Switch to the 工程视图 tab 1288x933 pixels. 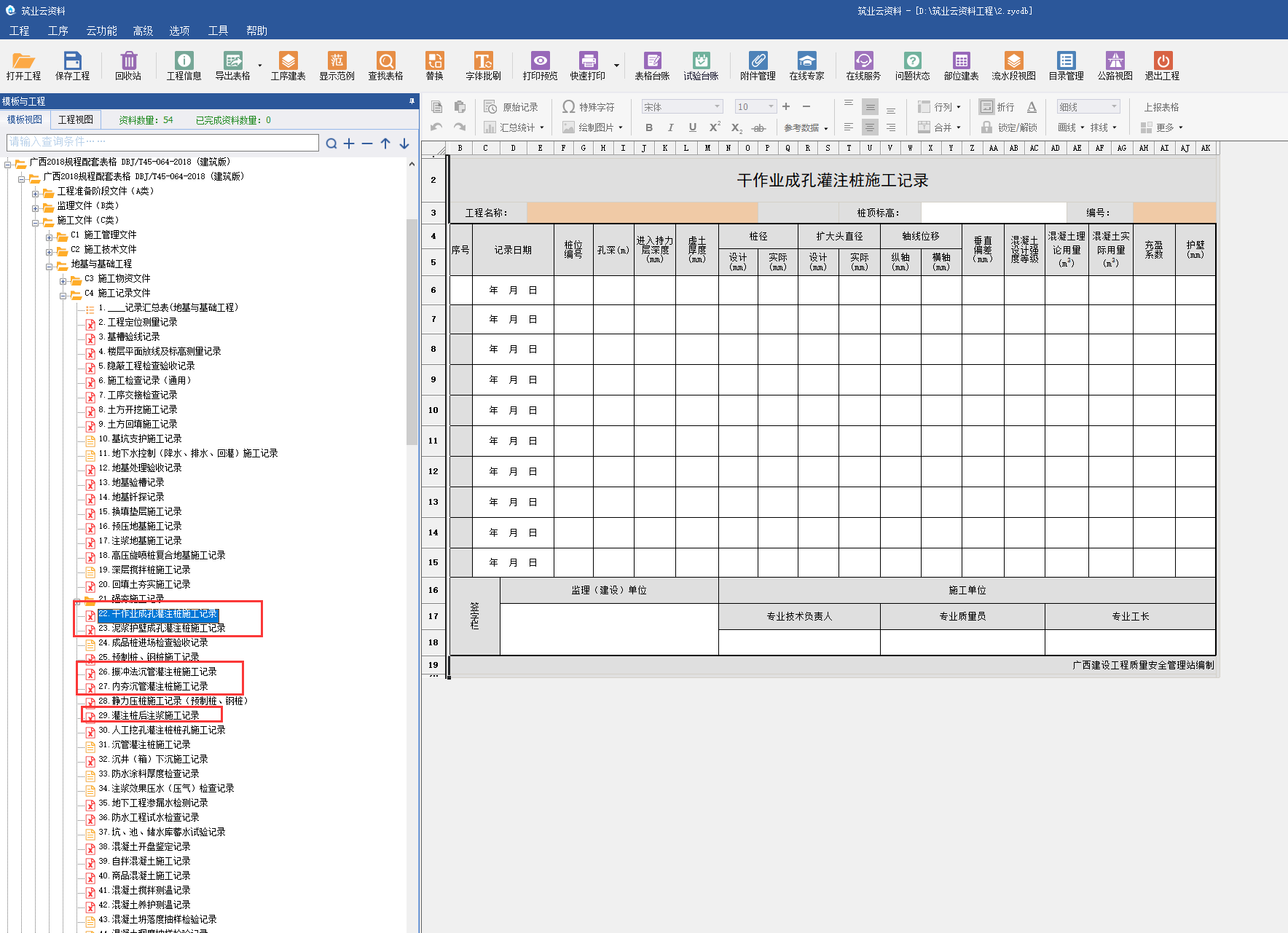76,119
